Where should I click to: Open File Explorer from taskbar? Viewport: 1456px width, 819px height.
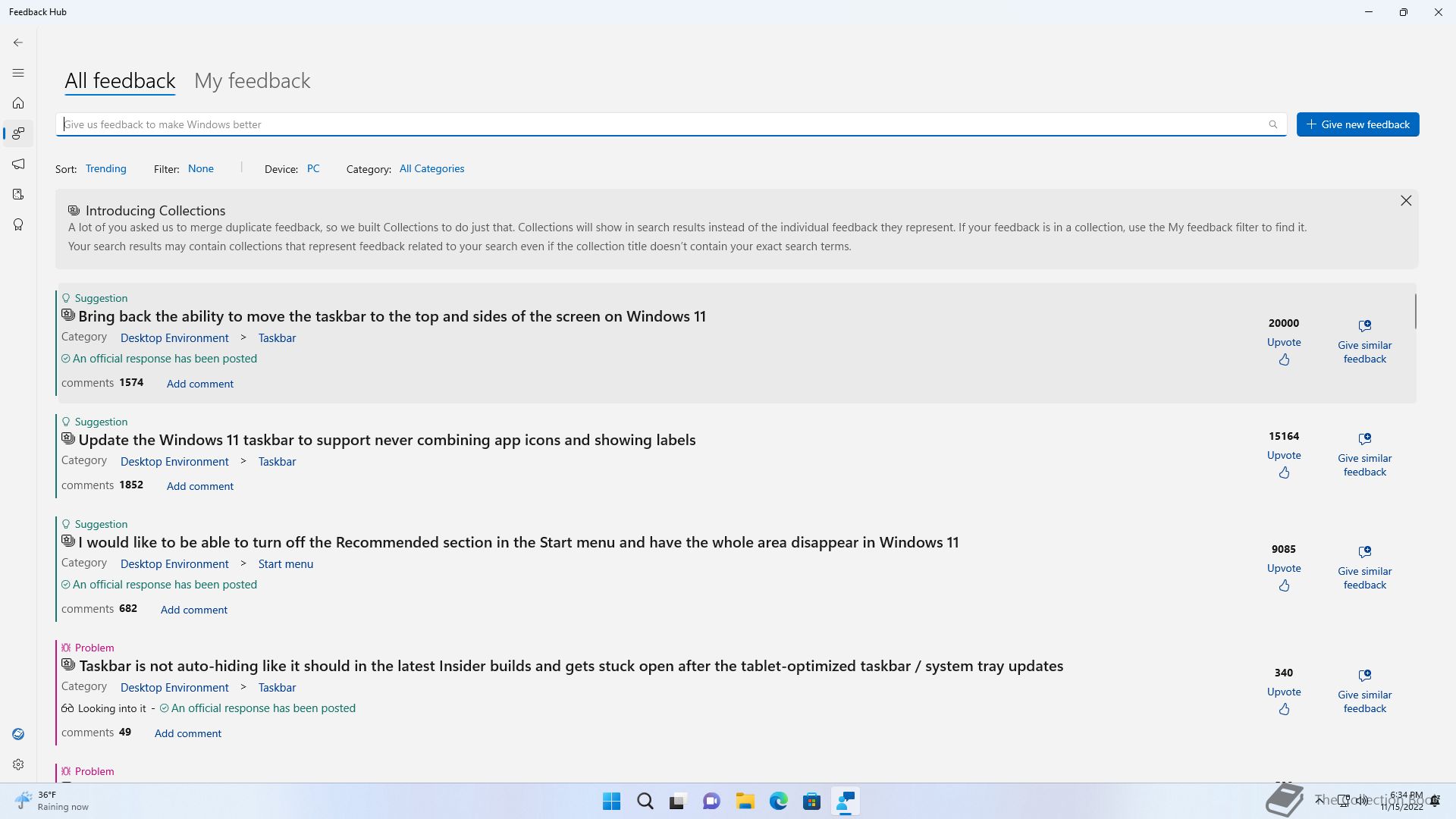pyautogui.click(x=745, y=802)
